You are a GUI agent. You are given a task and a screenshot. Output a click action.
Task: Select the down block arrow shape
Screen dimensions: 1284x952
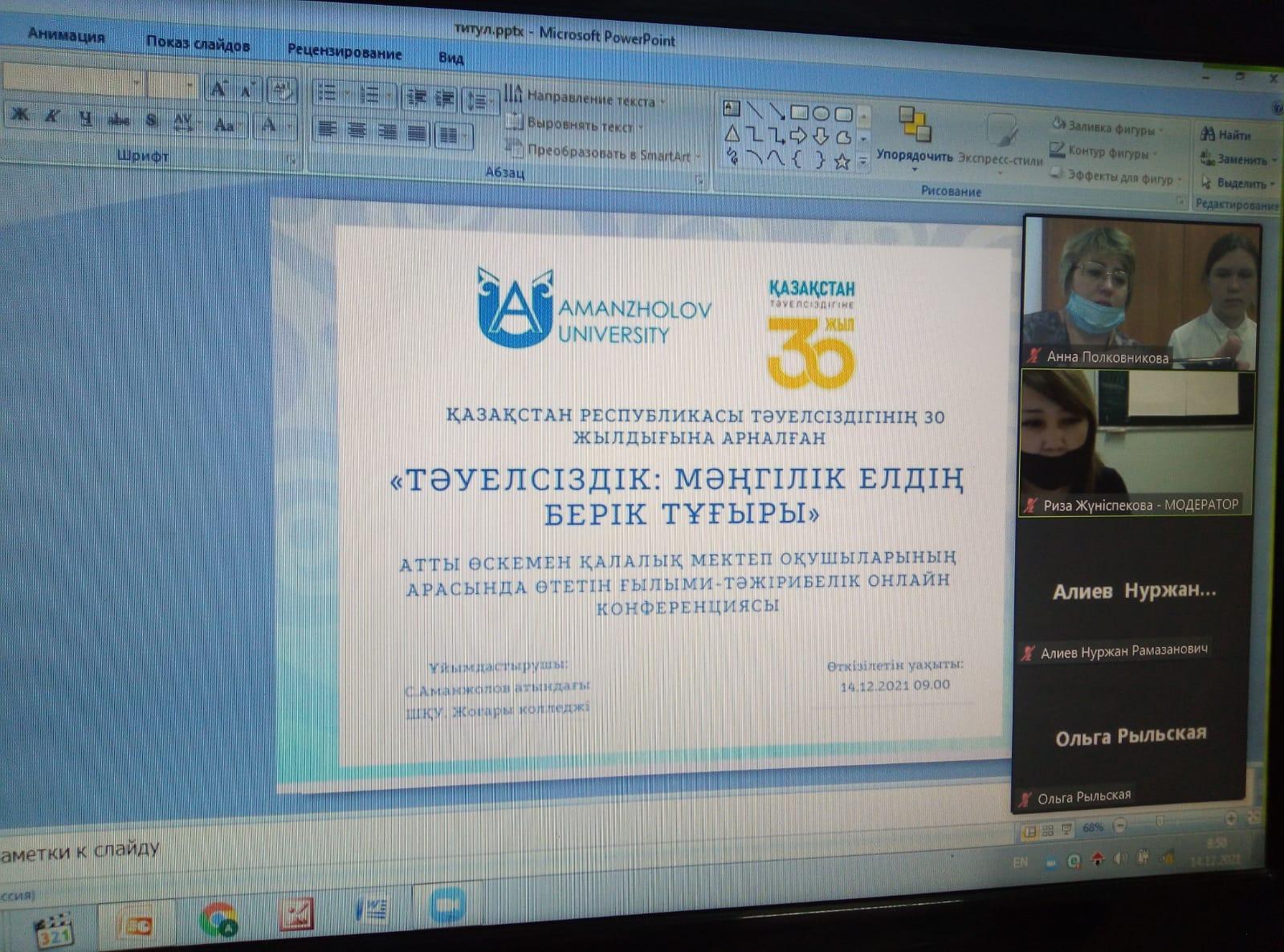pyautogui.click(x=821, y=136)
